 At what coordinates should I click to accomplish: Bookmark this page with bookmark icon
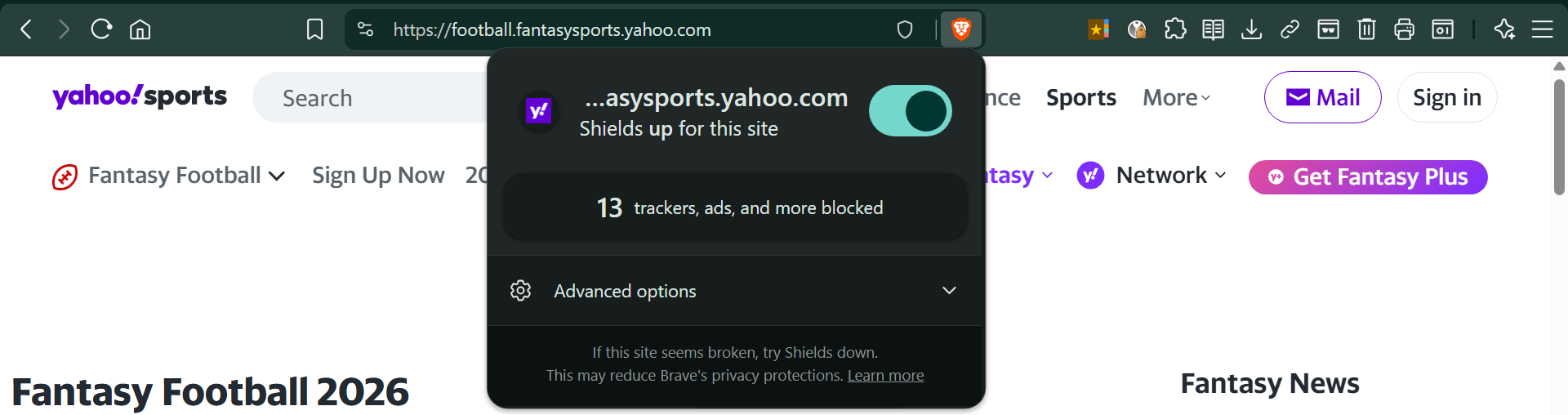(x=314, y=30)
